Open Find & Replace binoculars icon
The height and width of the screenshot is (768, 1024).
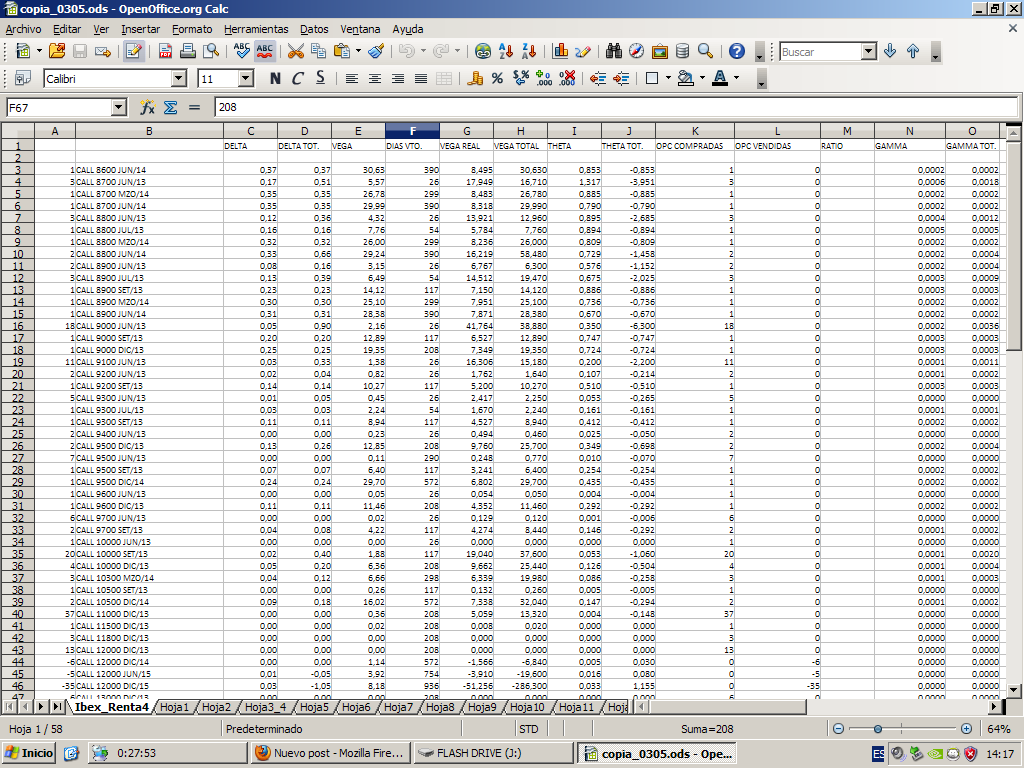click(614, 51)
